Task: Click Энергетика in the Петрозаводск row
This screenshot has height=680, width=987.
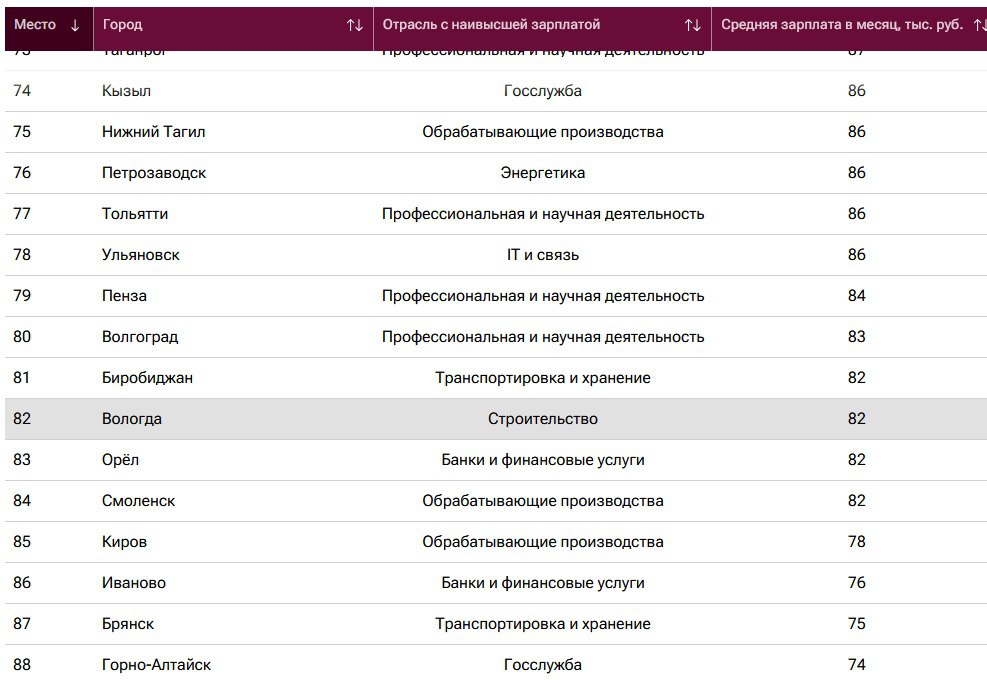Action: click(x=543, y=173)
